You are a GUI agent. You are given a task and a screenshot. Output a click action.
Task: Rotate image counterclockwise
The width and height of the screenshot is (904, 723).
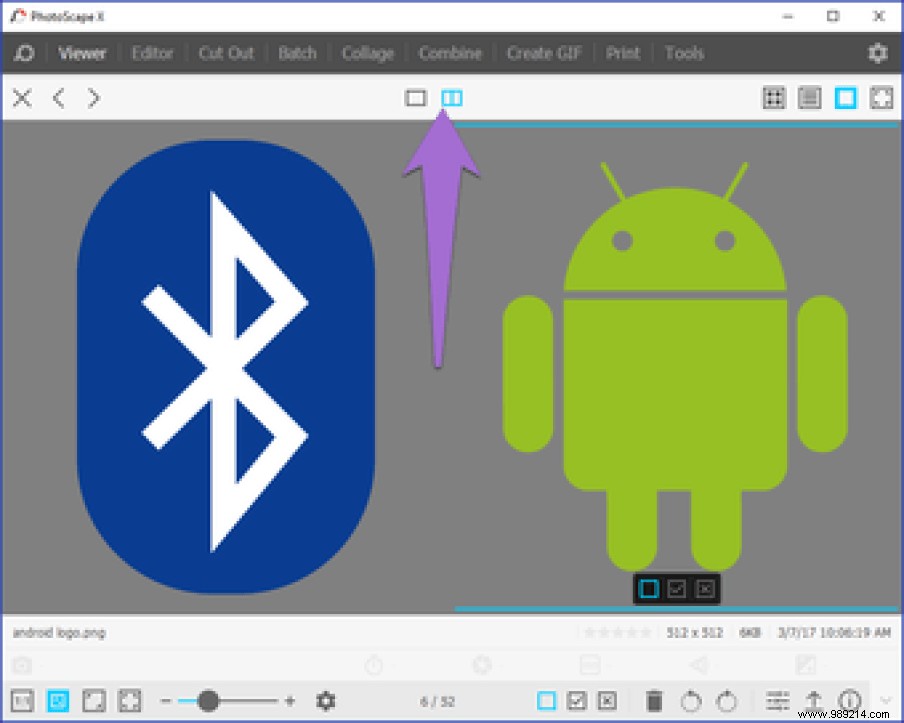click(x=690, y=701)
